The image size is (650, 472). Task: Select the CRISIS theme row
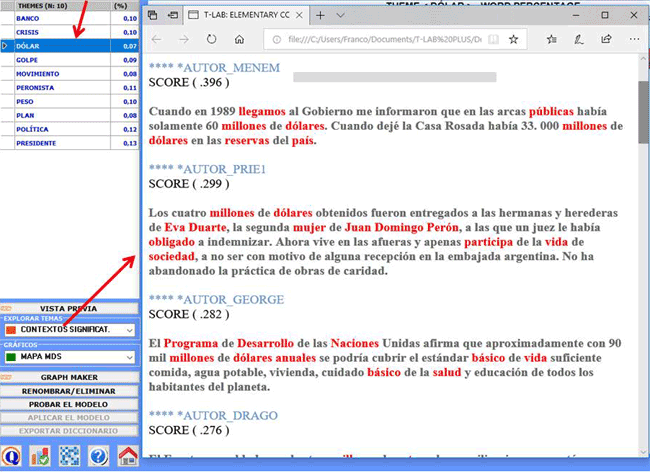69,32
